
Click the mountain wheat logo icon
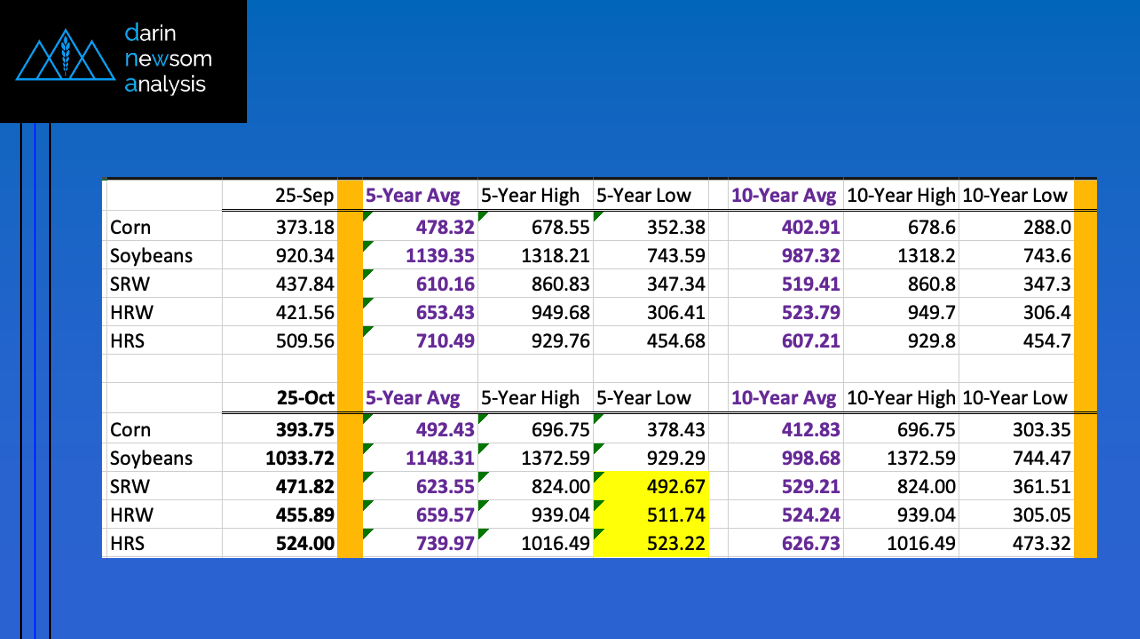point(66,60)
